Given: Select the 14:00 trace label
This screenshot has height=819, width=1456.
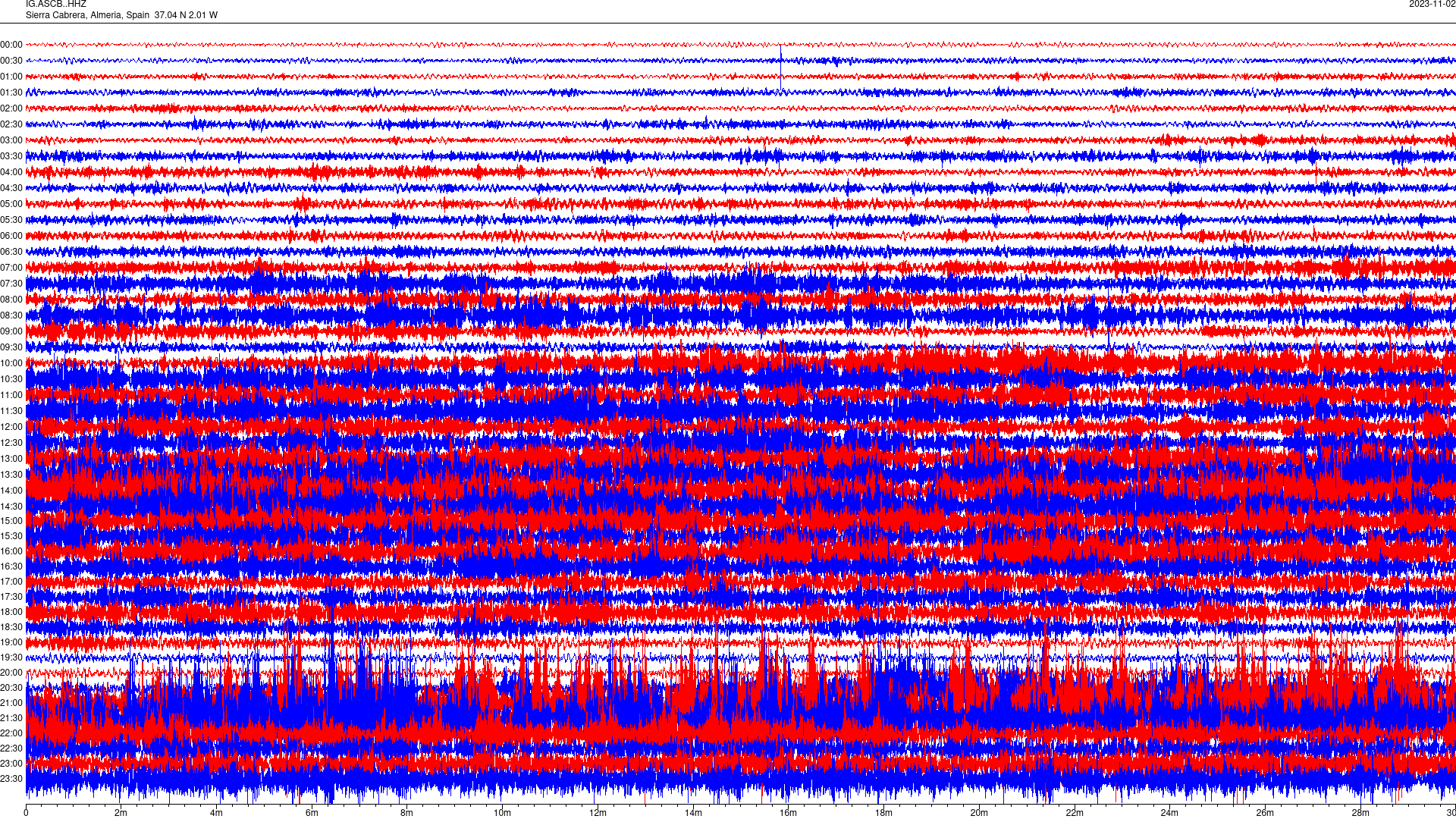Looking at the screenshot, I should tap(11, 491).
